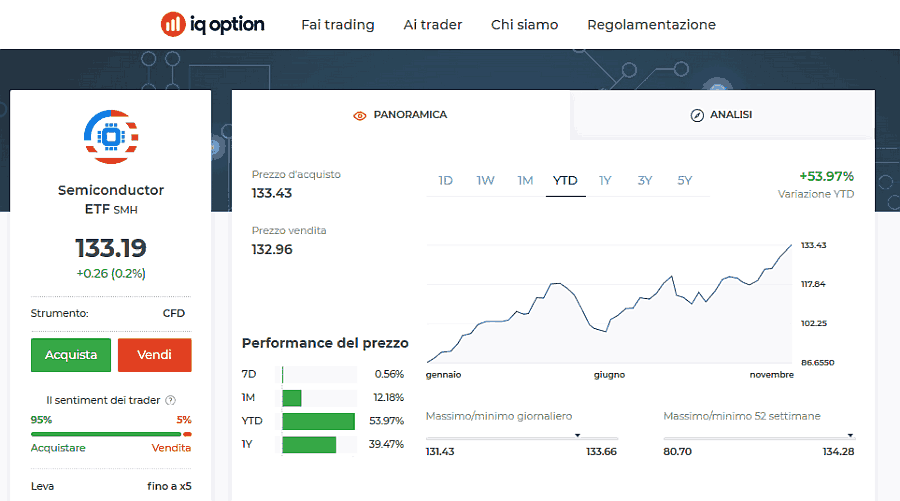Choose the 5Y chart timeframe
Viewport: 900px width, 501px height.
(x=684, y=181)
